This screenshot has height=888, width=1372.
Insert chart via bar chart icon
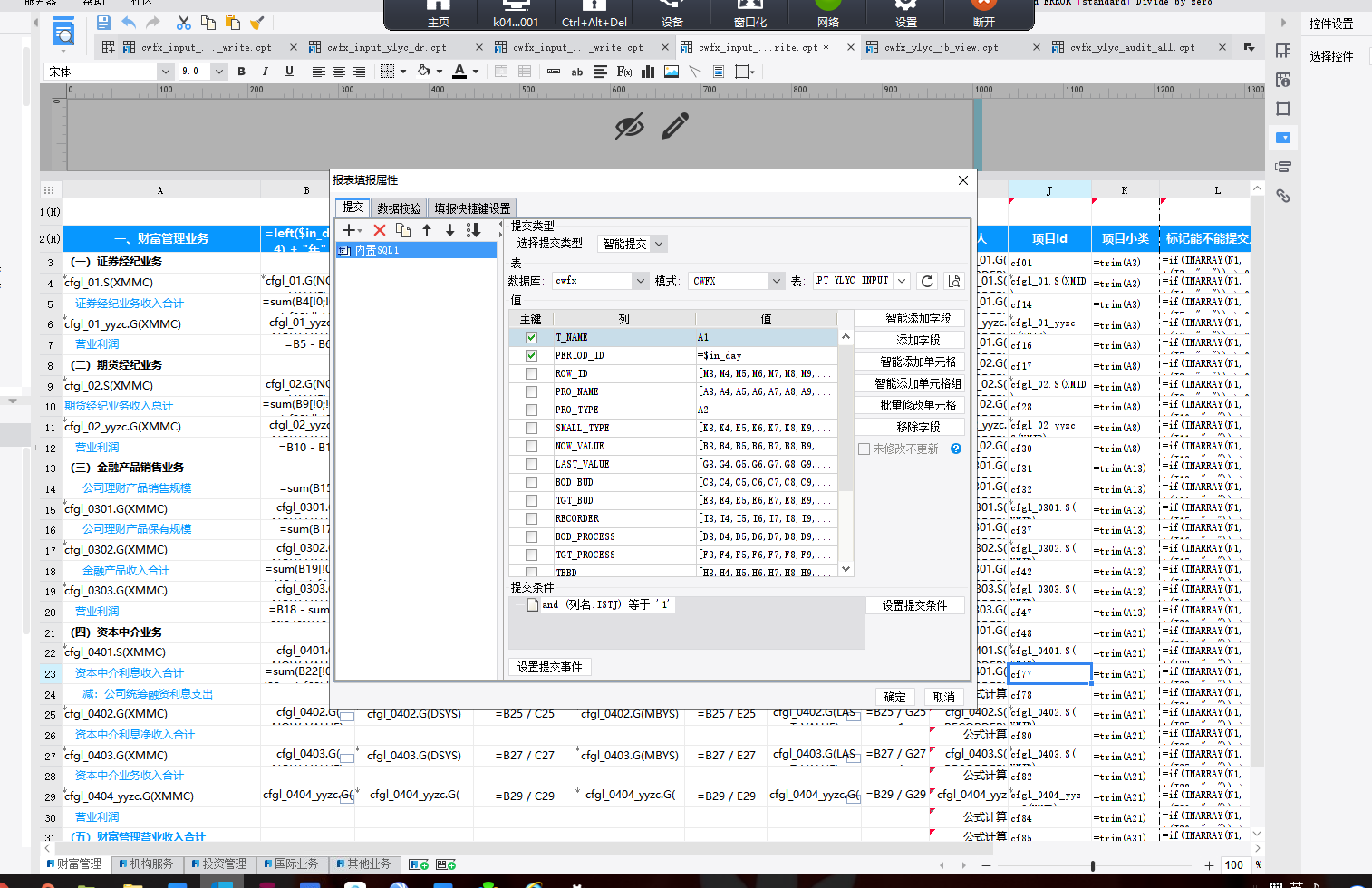[647, 72]
